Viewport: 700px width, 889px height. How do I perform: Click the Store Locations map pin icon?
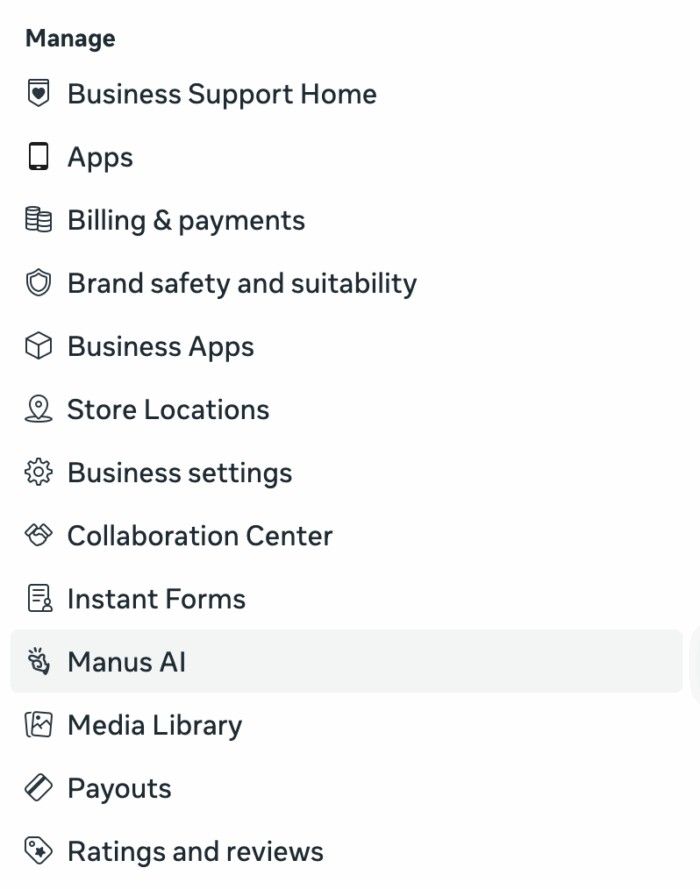coord(36,409)
